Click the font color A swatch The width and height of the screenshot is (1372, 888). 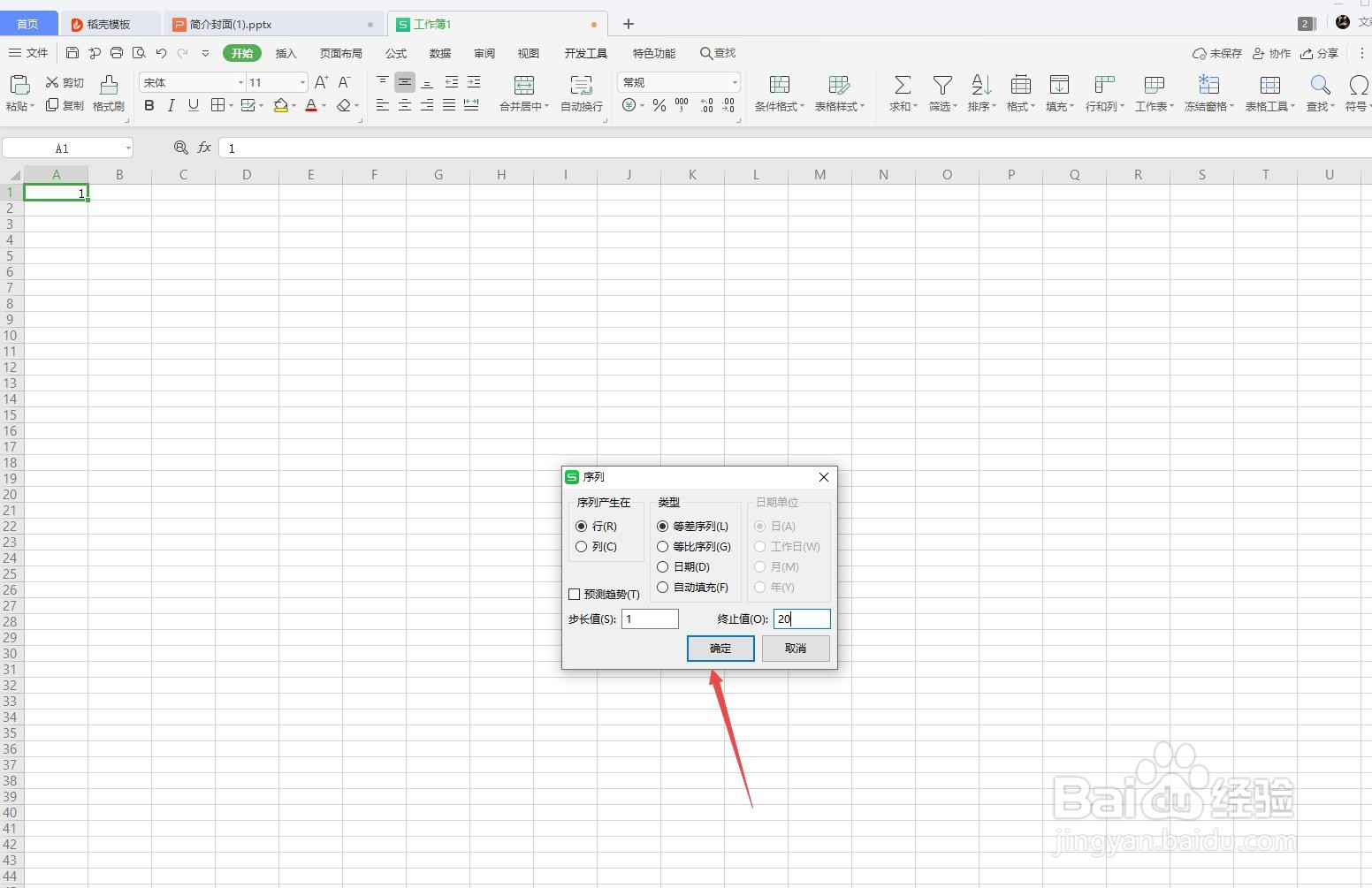click(x=311, y=105)
